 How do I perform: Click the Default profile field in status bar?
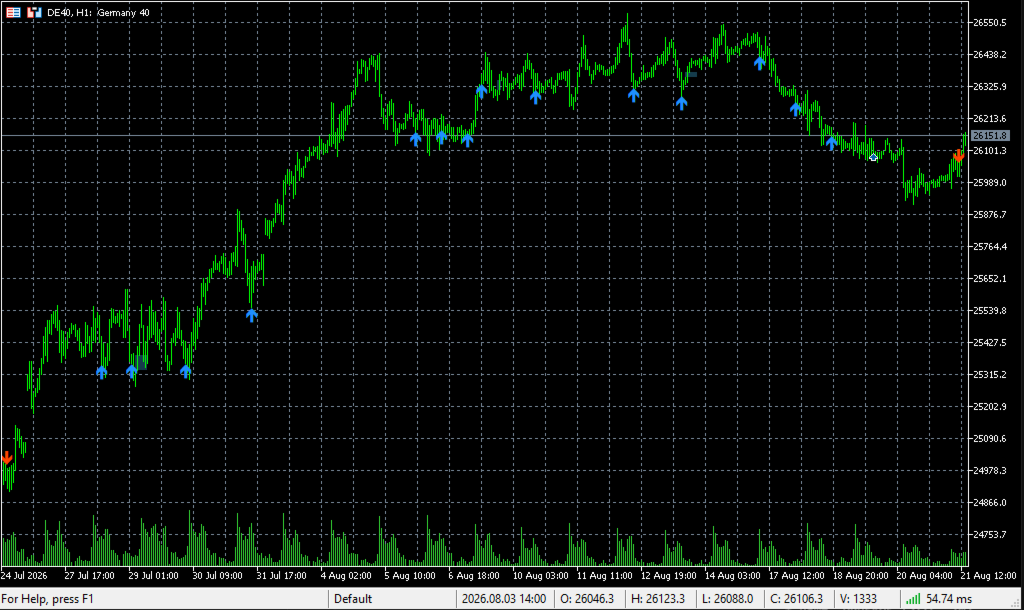(x=392, y=599)
